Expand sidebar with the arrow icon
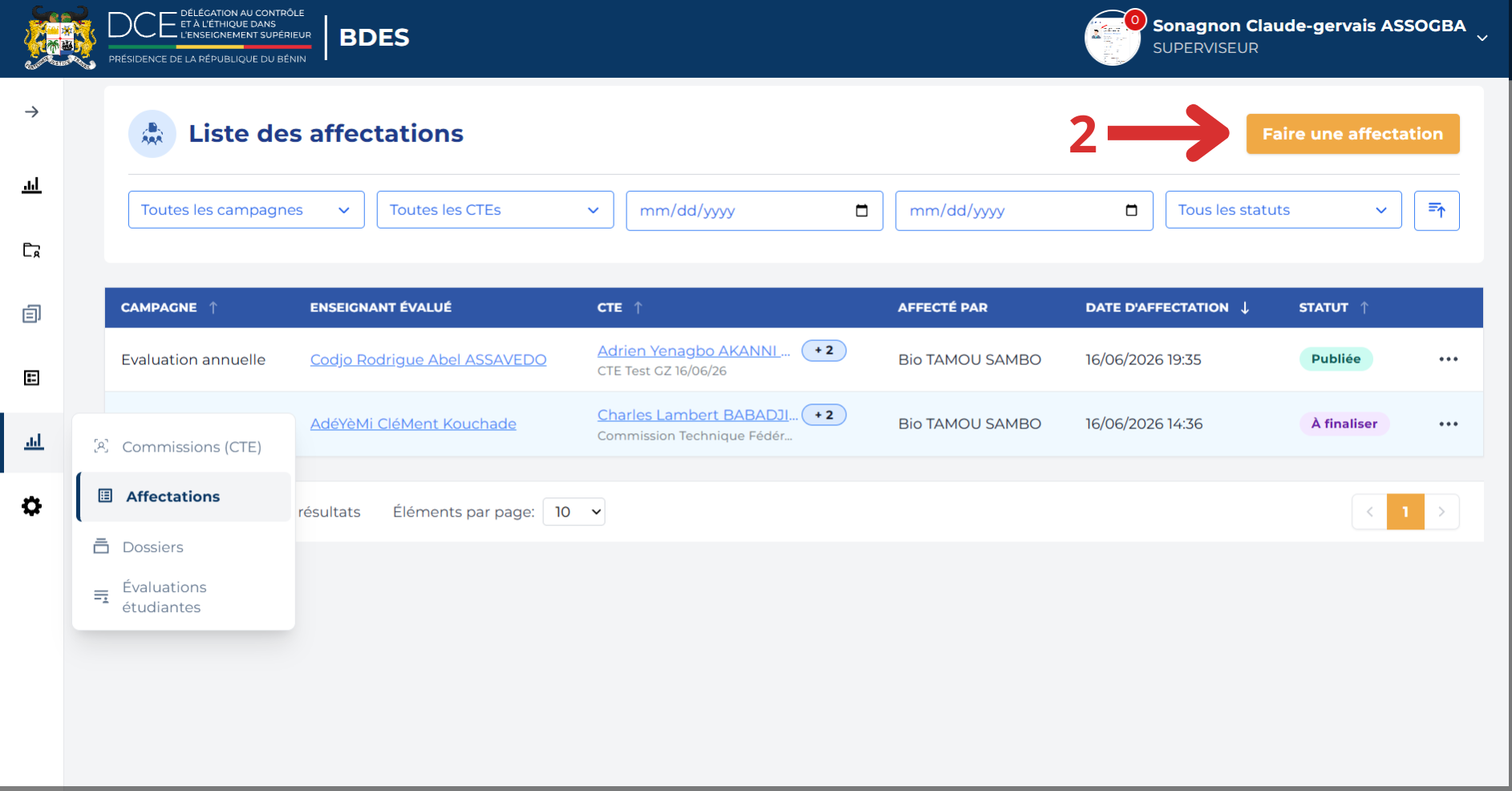This screenshot has height=791, width=1512. tap(31, 112)
